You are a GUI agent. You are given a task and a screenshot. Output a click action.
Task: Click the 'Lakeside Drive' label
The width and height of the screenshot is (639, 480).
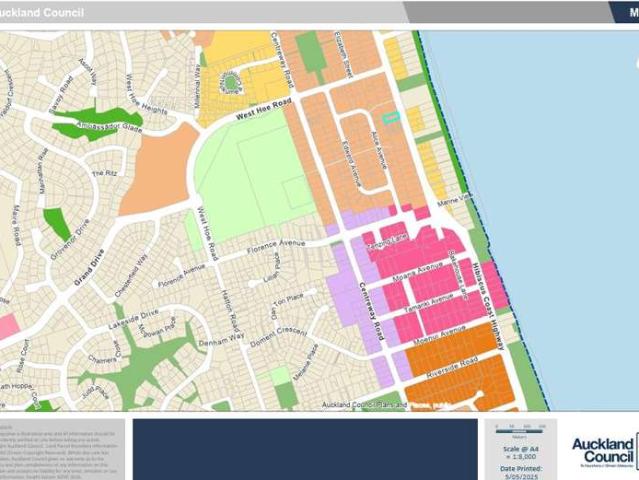click(x=133, y=320)
